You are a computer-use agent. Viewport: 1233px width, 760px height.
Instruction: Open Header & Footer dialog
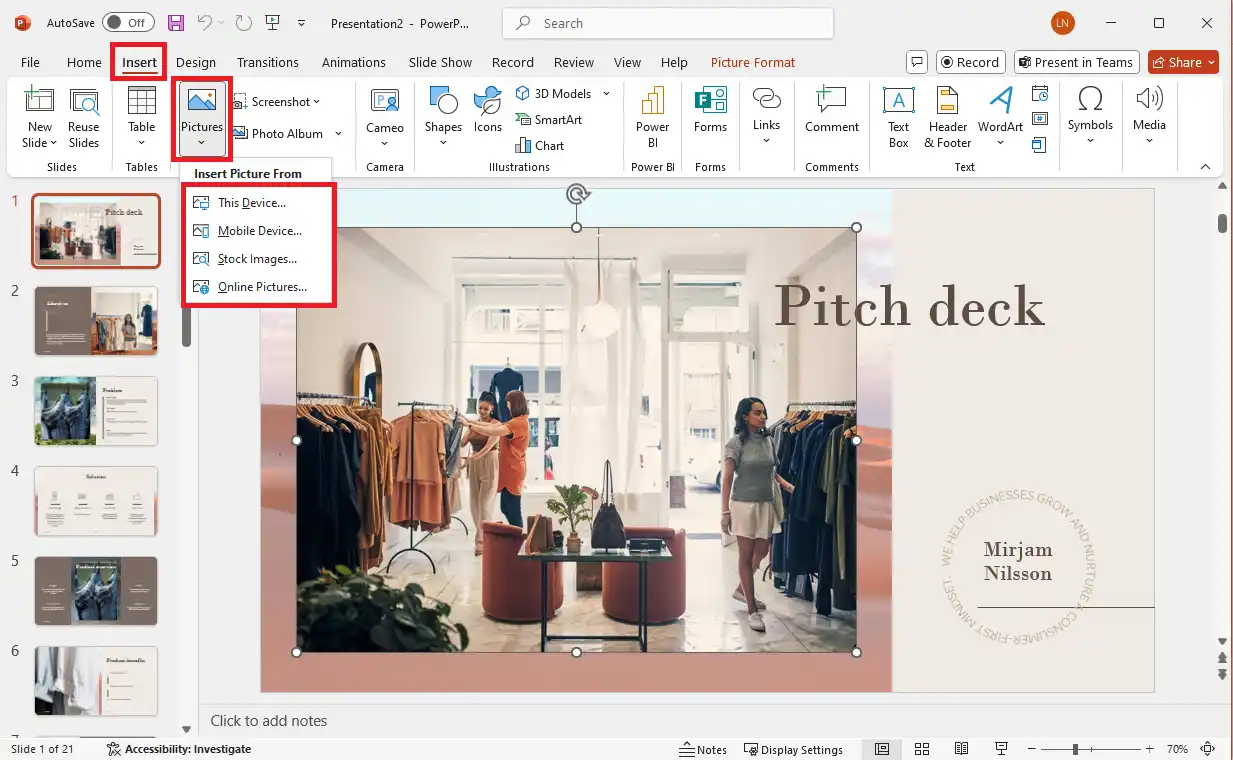pos(948,118)
